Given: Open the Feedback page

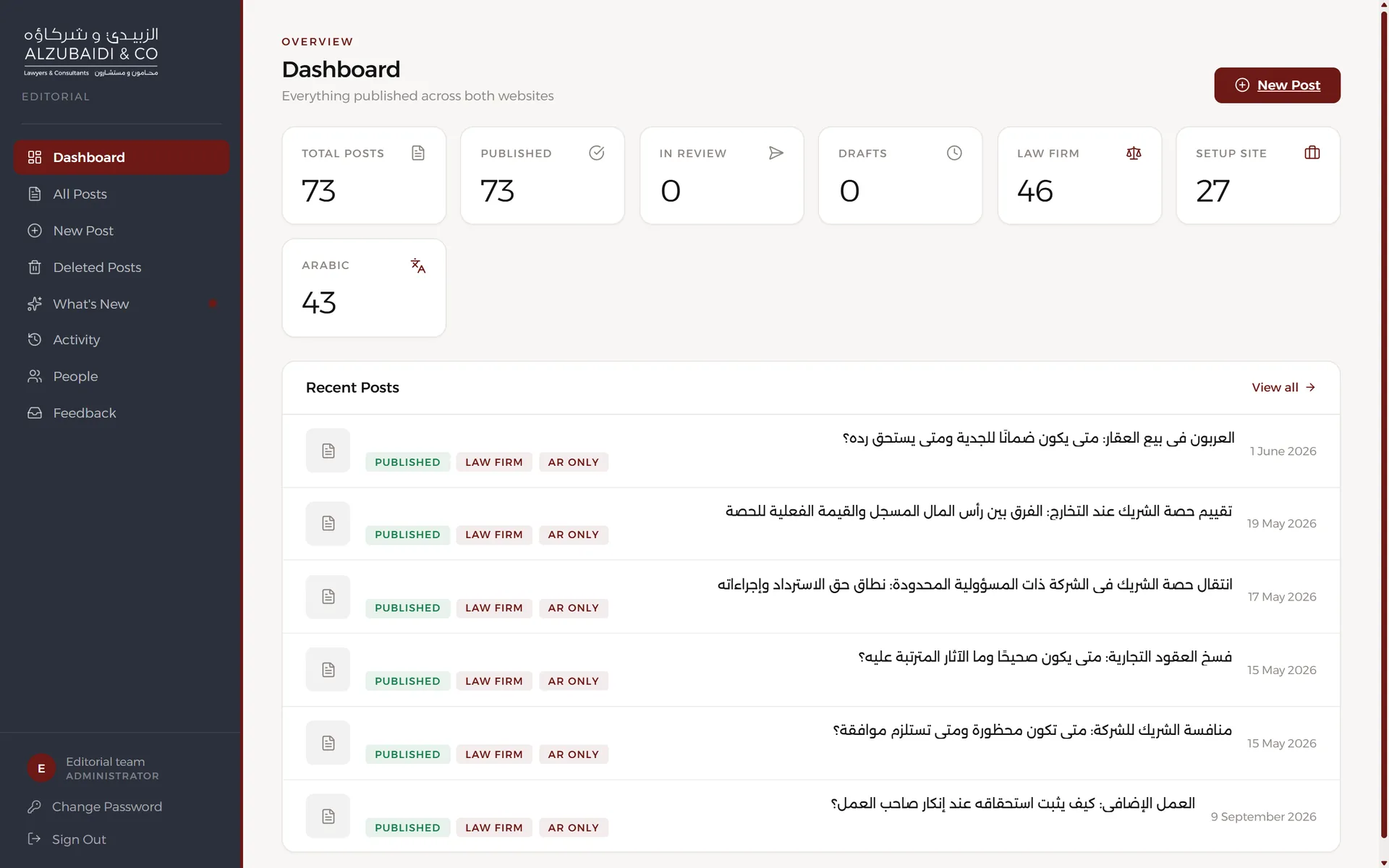Looking at the screenshot, I should (x=121, y=413).
